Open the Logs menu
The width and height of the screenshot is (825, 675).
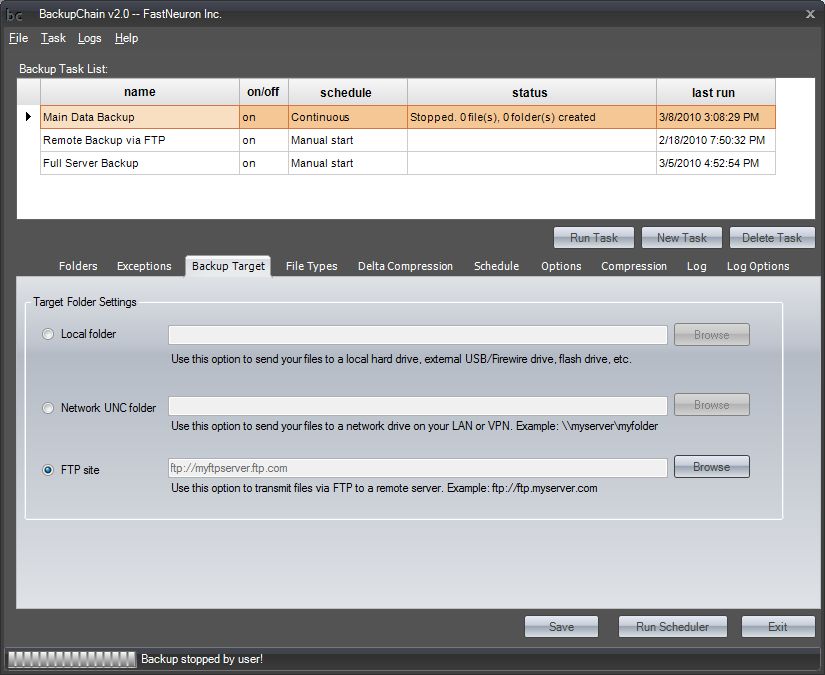[x=89, y=38]
